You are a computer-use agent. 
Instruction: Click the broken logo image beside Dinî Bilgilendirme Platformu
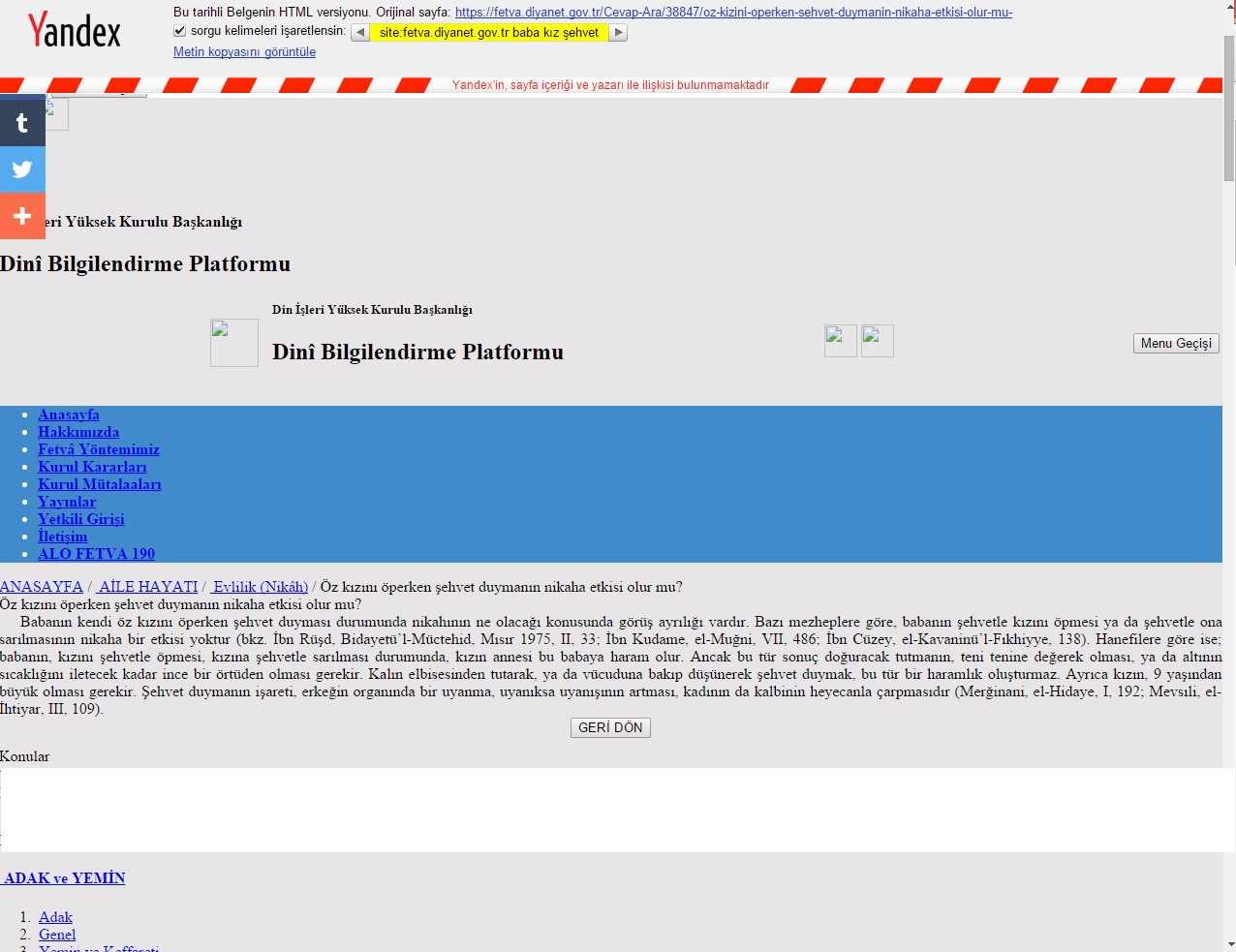pyautogui.click(x=234, y=343)
